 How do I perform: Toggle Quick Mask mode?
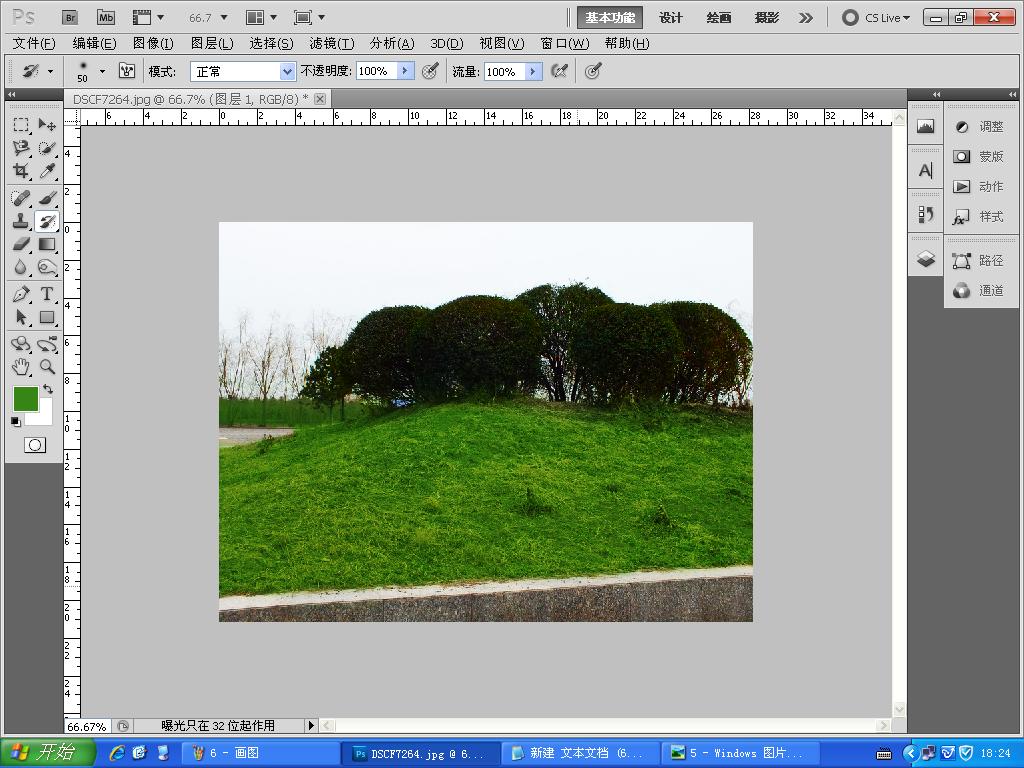tap(35, 445)
